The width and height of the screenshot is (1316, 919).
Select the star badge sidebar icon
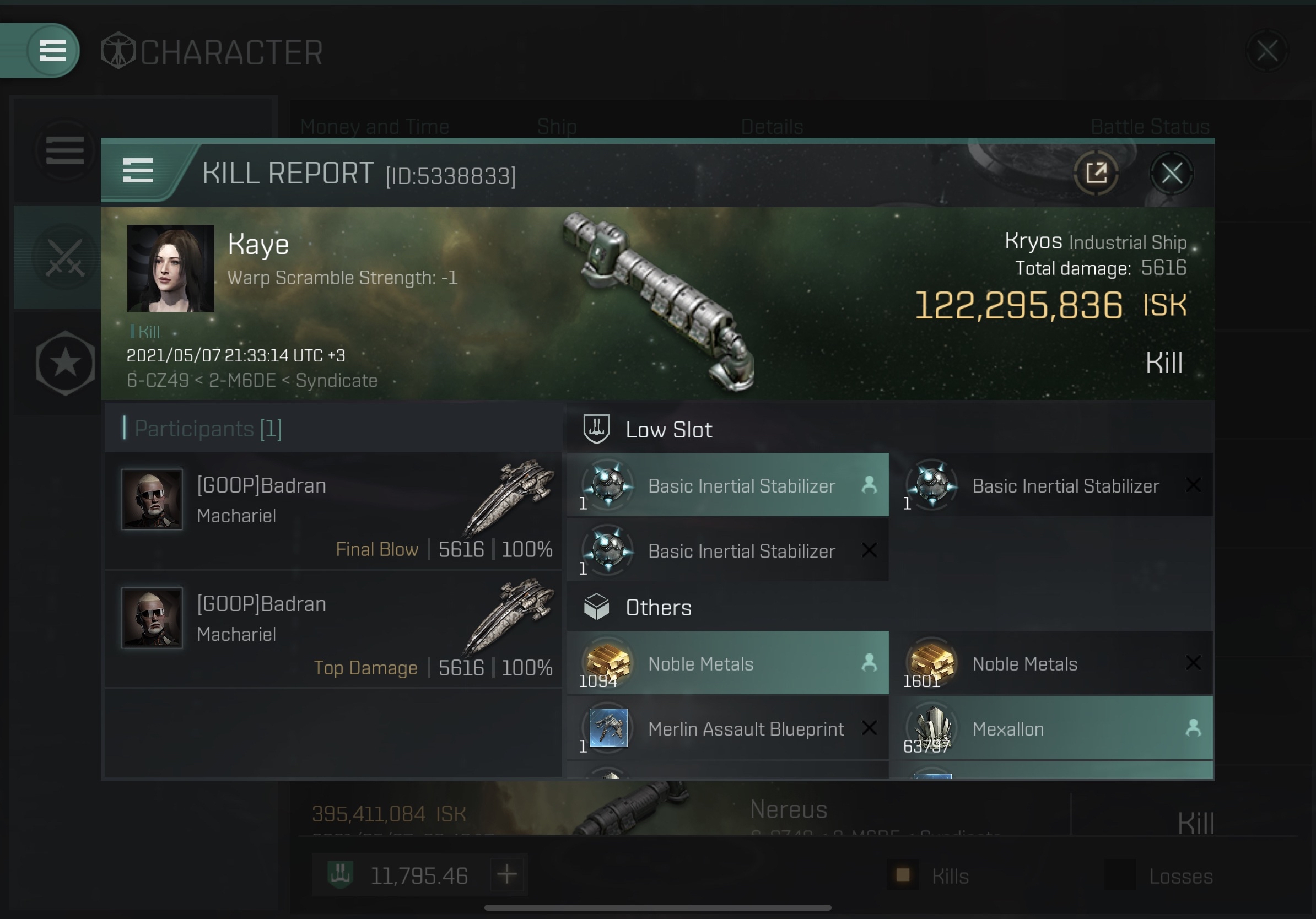click(66, 363)
